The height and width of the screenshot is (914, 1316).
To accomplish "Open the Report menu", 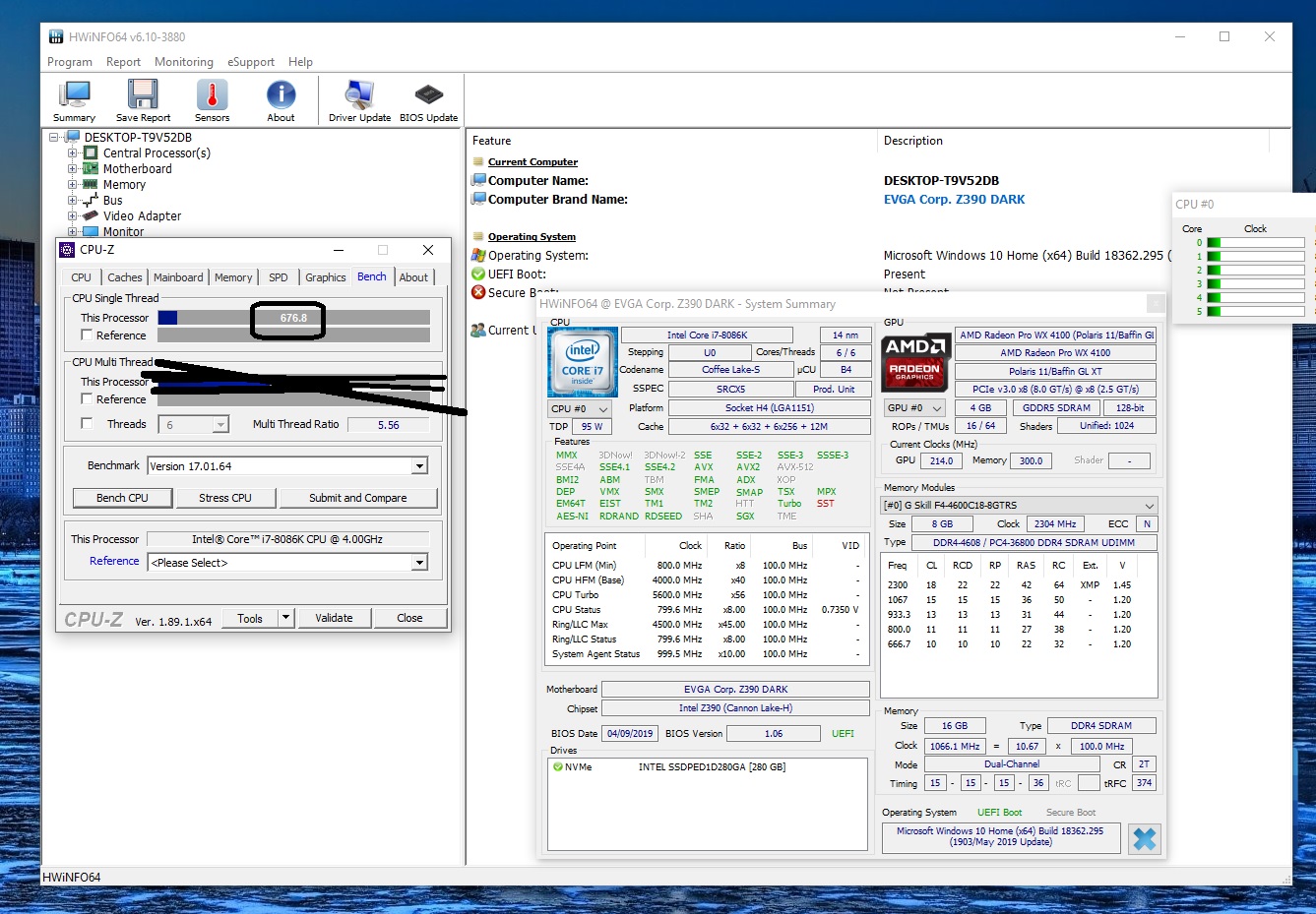I will [x=123, y=62].
